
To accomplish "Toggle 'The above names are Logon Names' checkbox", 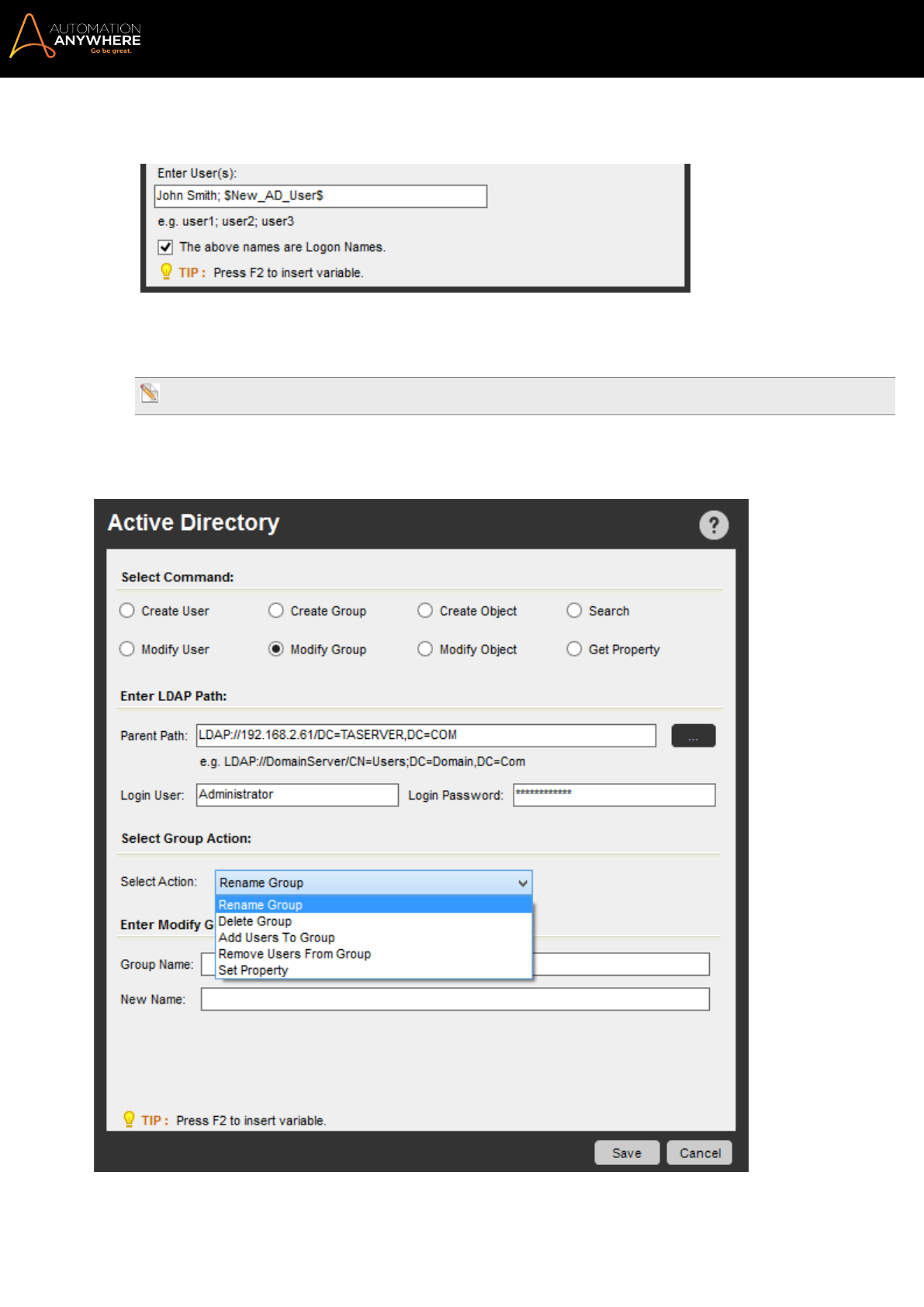I will (x=165, y=247).
